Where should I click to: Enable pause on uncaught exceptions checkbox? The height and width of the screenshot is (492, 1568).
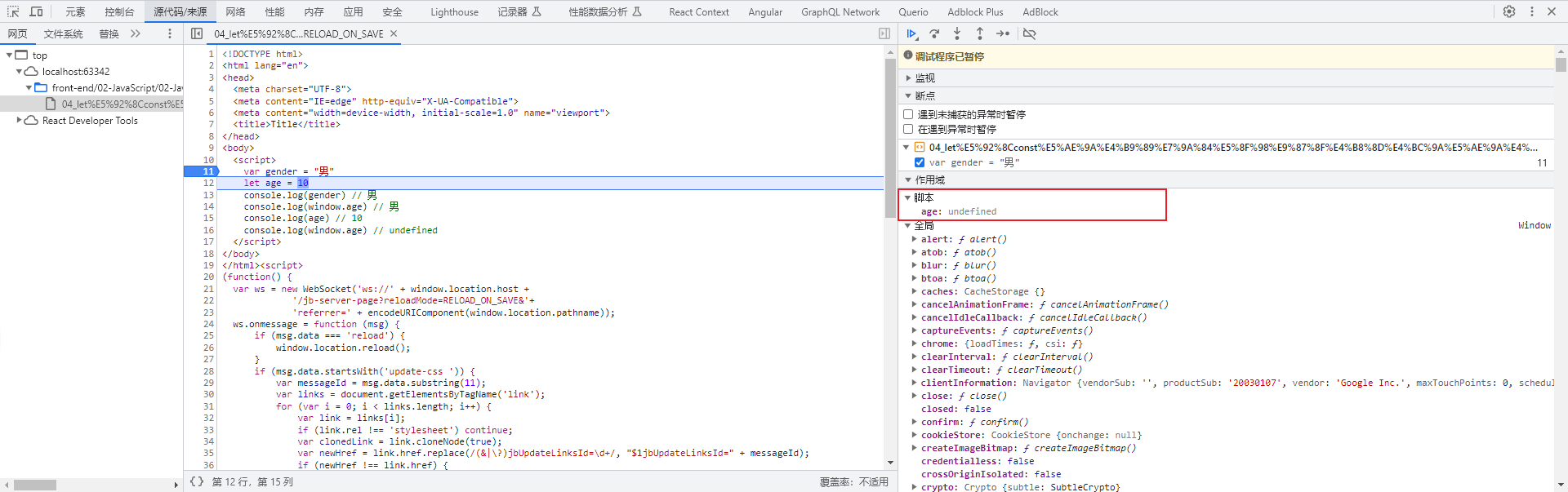pyautogui.click(x=908, y=114)
